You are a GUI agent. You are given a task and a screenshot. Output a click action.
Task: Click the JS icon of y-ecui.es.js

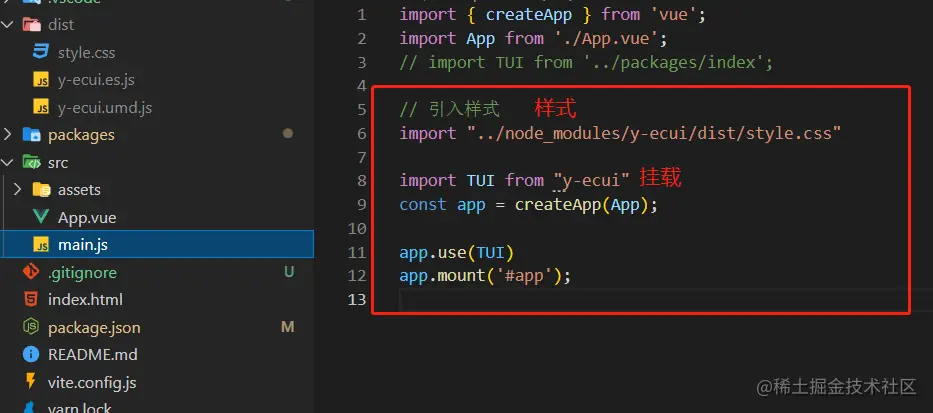point(41,80)
